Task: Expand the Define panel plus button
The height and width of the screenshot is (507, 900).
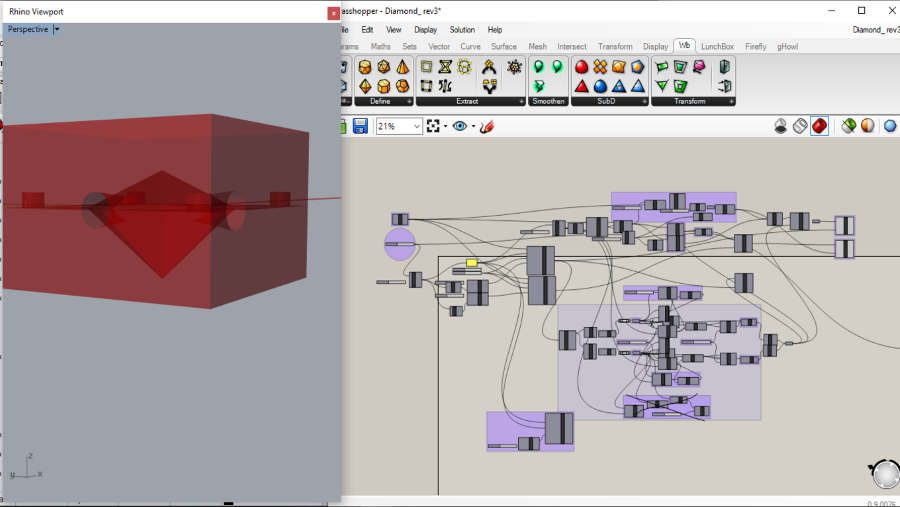Action: 409,102
